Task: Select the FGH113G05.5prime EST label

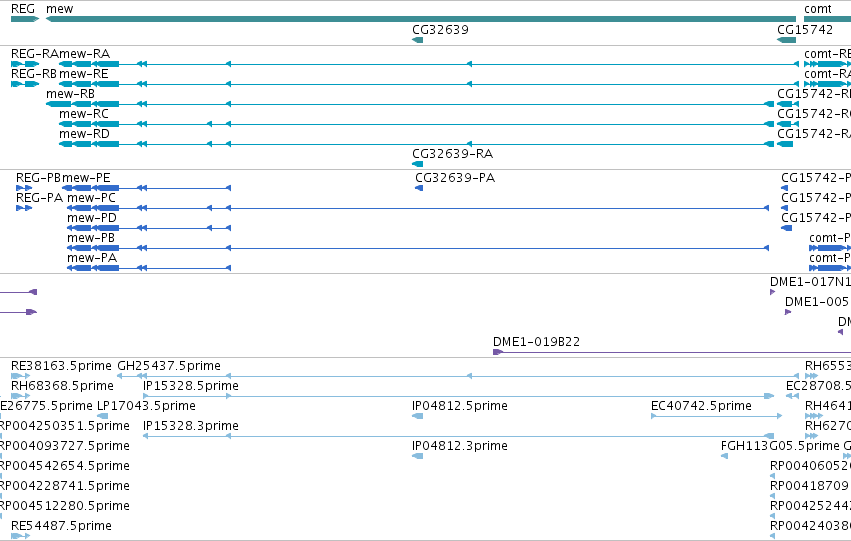Action: pos(780,446)
